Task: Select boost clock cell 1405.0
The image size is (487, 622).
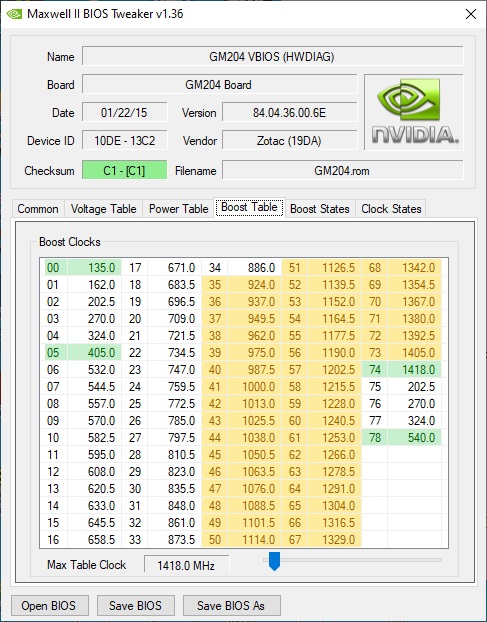Action: click(x=415, y=353)
